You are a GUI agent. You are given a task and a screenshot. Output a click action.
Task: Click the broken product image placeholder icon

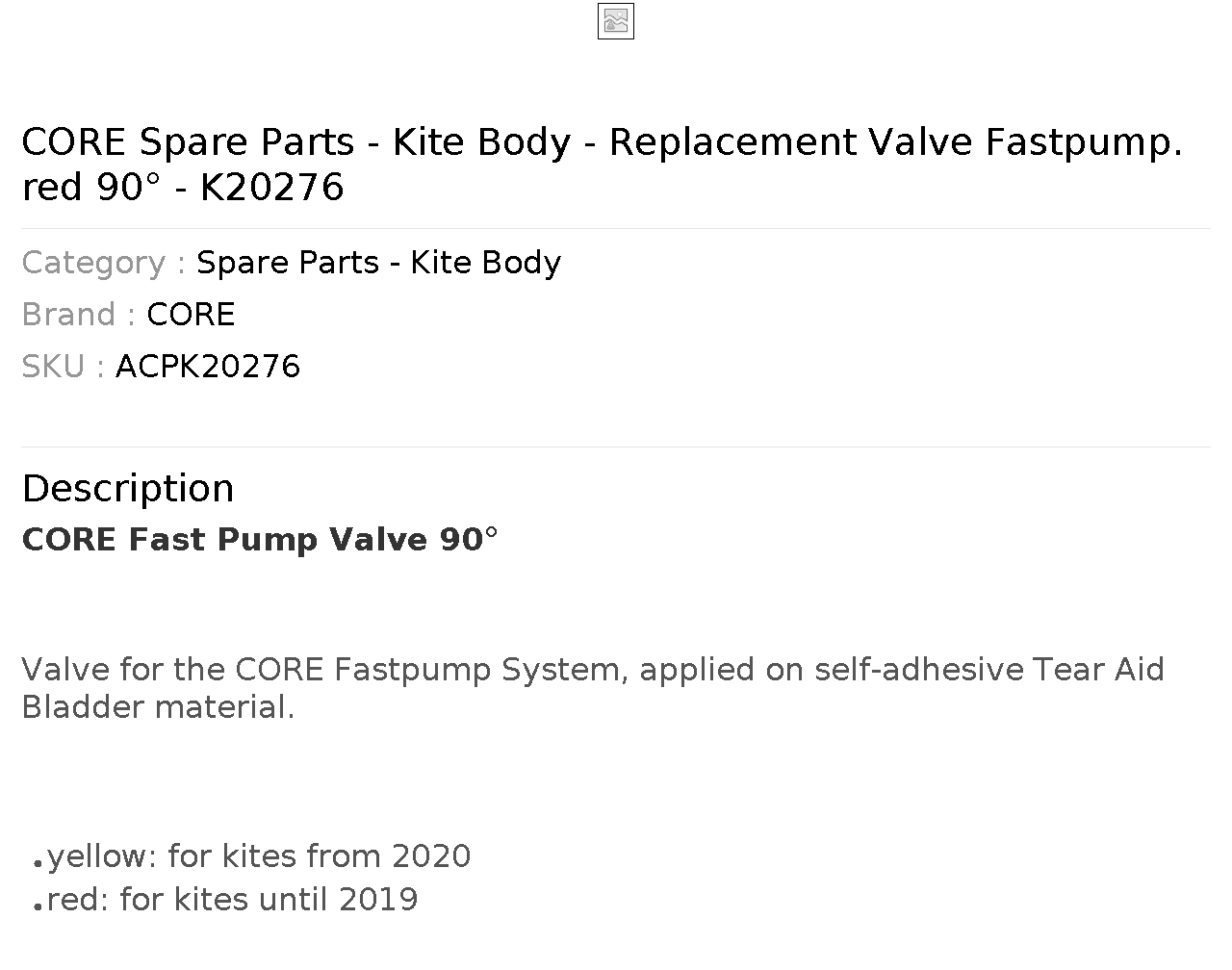pos(616,21)
